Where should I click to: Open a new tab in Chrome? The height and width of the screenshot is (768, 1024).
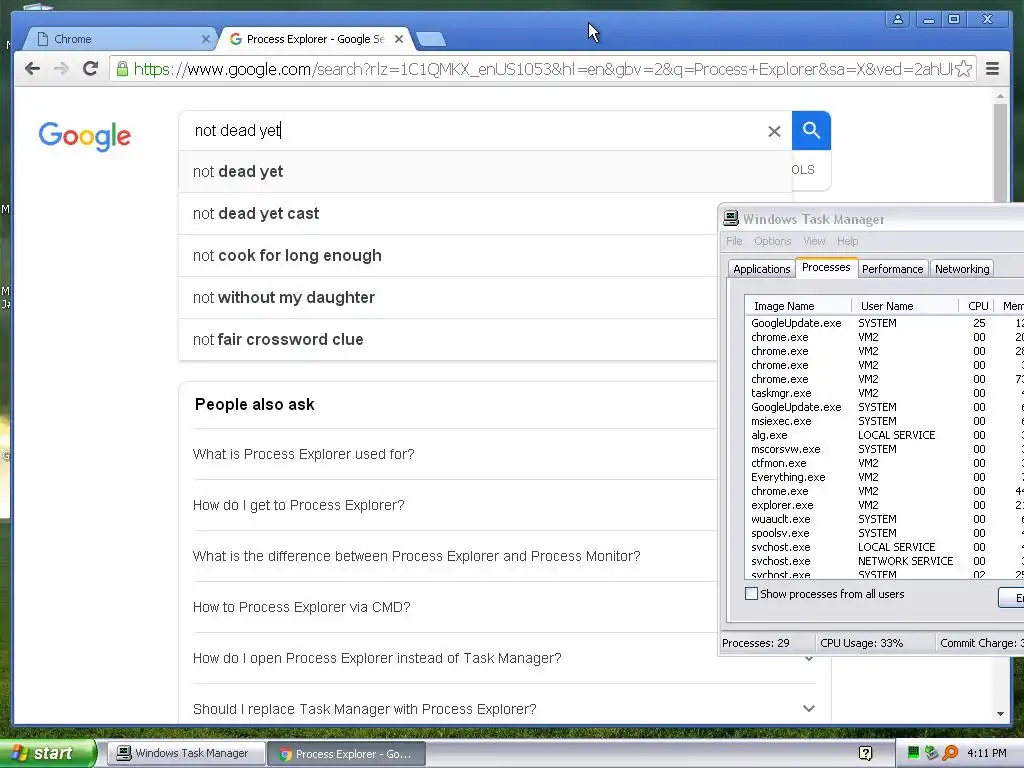point(430,40)
